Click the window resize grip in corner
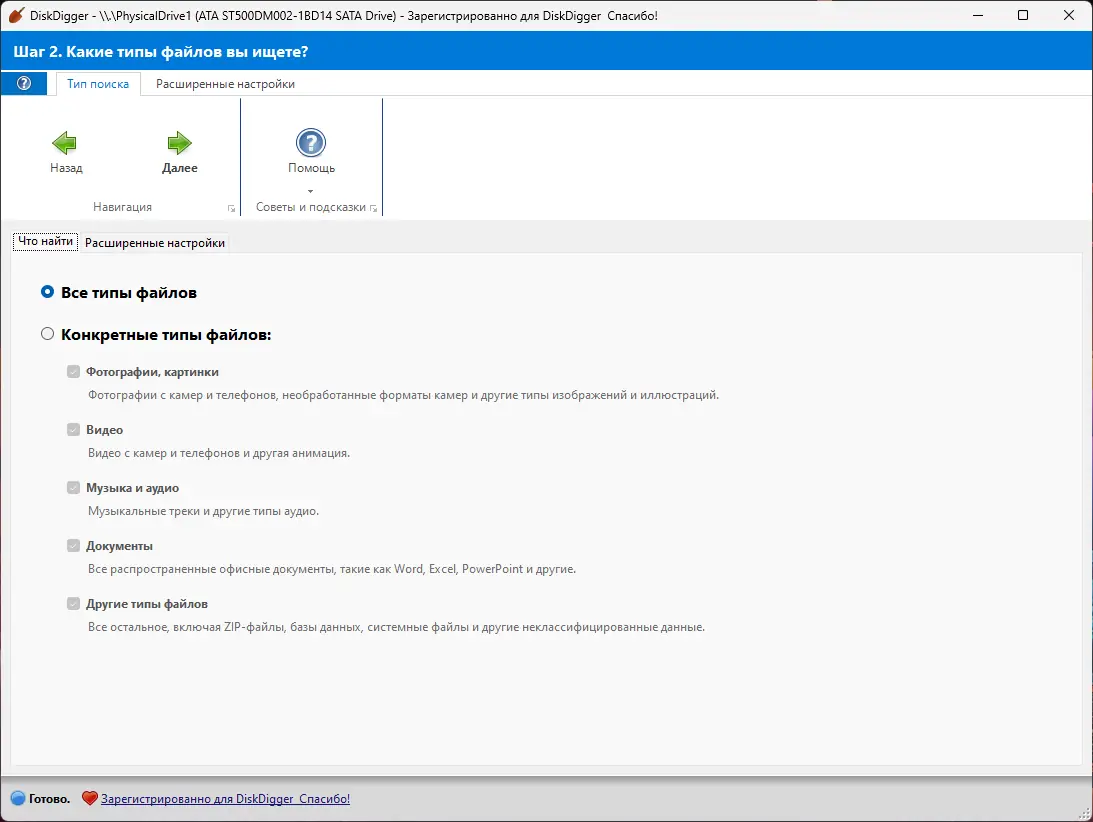The width and height of the screenshot is (1093, 822). (x=1085, y=814)
